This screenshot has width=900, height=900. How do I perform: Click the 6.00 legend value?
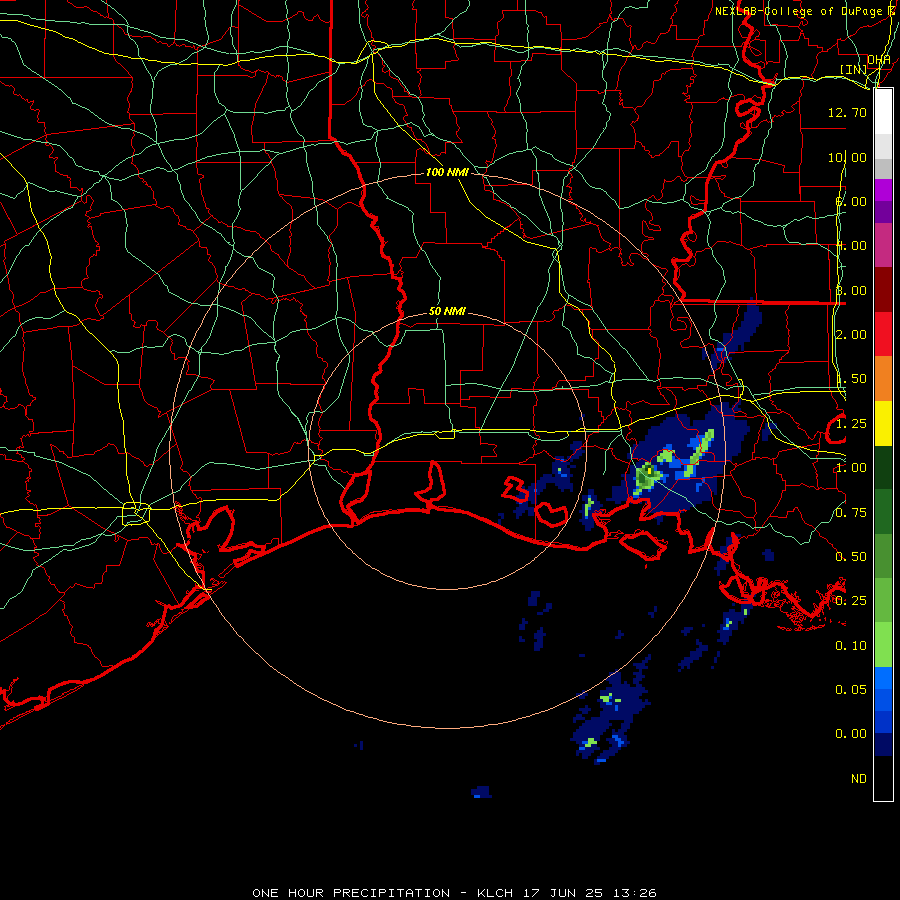(851, 201)
